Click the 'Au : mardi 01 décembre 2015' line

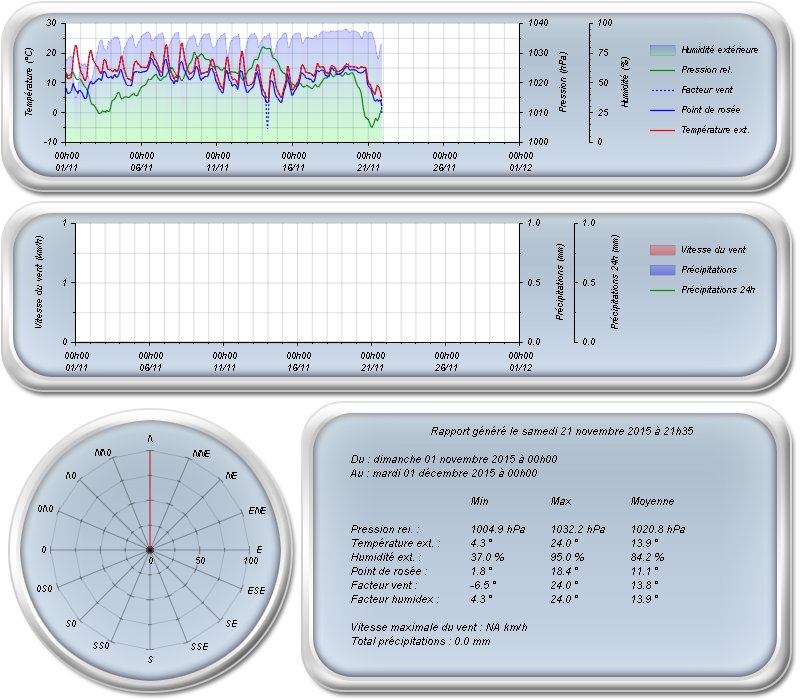[443, 473]
